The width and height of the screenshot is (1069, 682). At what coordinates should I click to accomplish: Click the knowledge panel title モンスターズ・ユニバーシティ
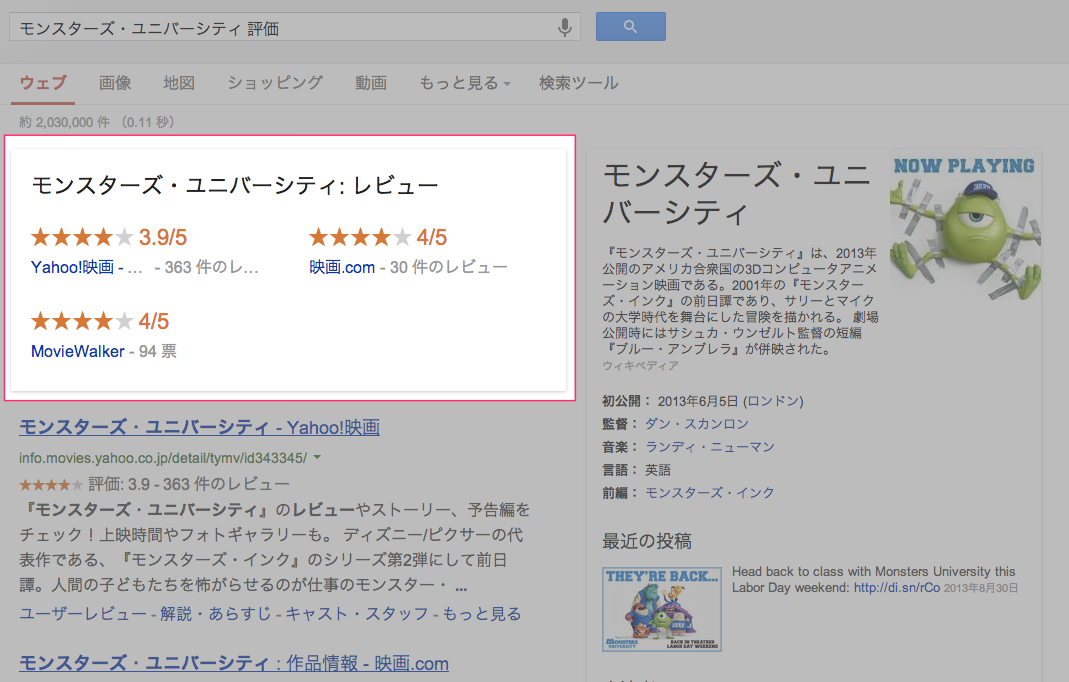737,194
